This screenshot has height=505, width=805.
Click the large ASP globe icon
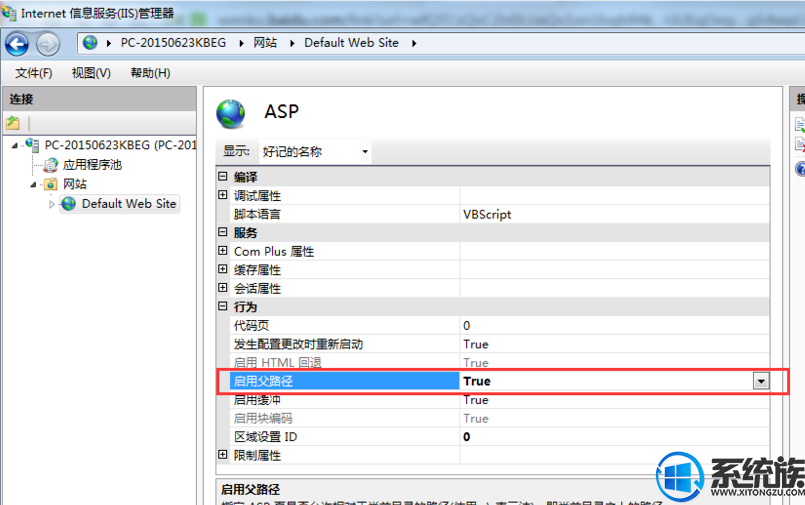[231, 113]
